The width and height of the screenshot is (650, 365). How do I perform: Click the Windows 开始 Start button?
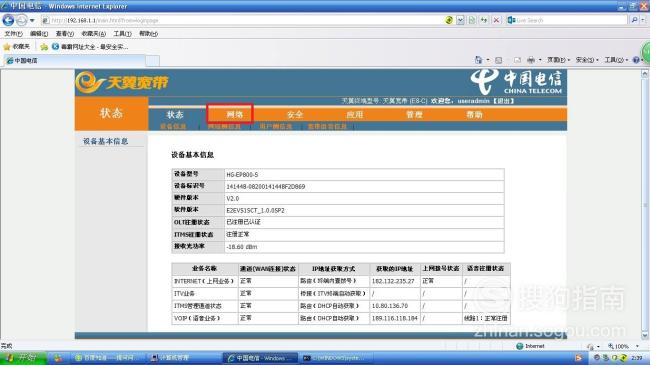(x=23, y=358)
